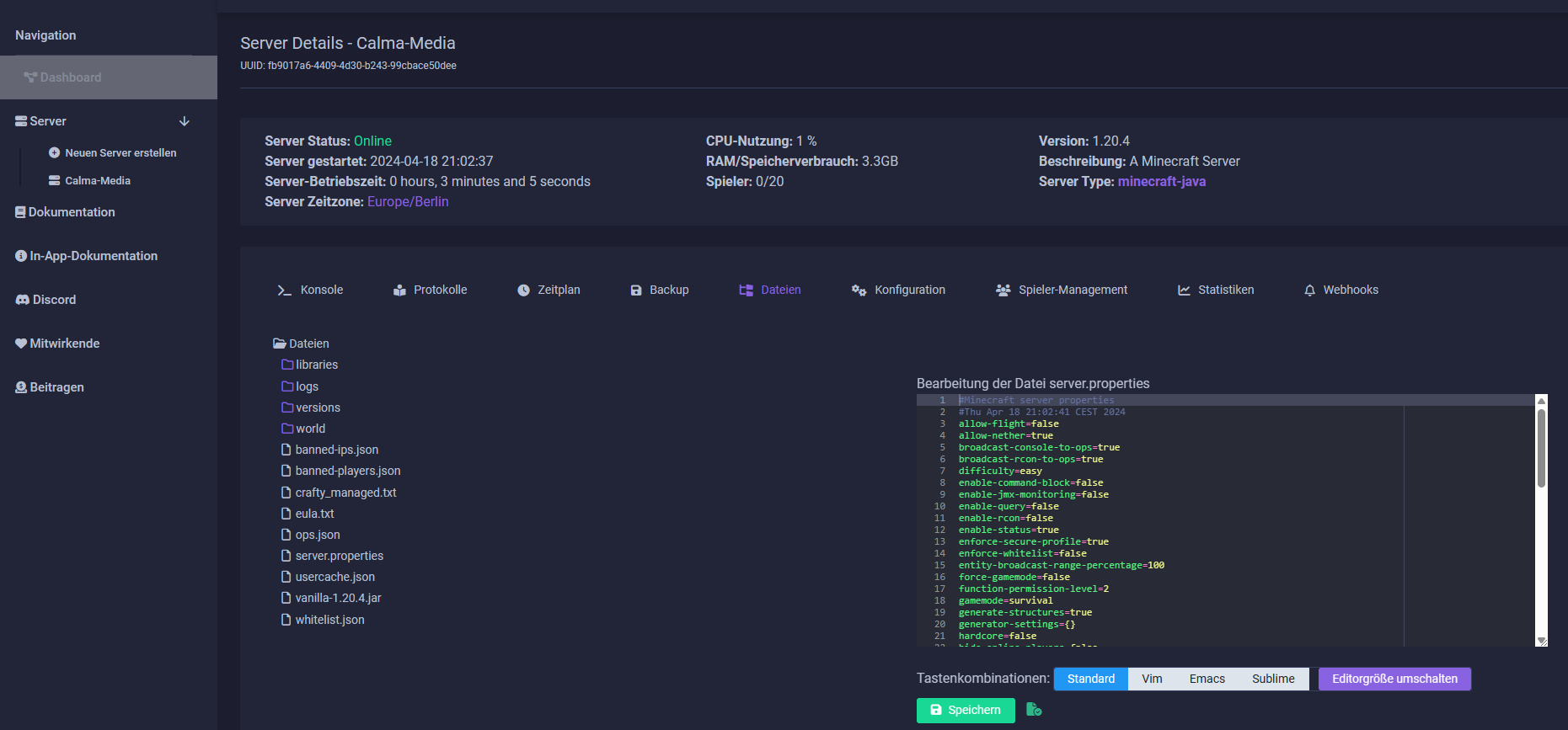Open Neuen Server erstellen link
Viewport: 1568px width, 730px height.
pyautogui.click(x=120, y=153)
